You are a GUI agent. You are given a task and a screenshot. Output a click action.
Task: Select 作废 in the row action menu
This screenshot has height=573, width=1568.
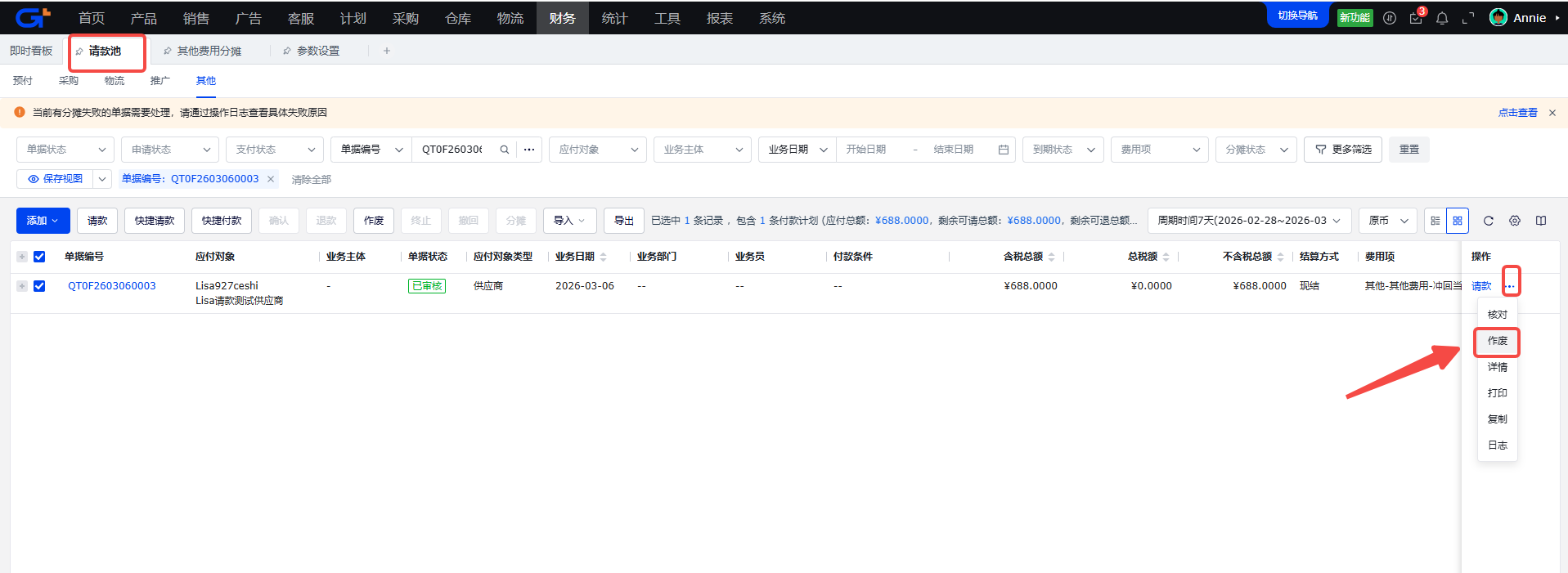[1497, 341]
